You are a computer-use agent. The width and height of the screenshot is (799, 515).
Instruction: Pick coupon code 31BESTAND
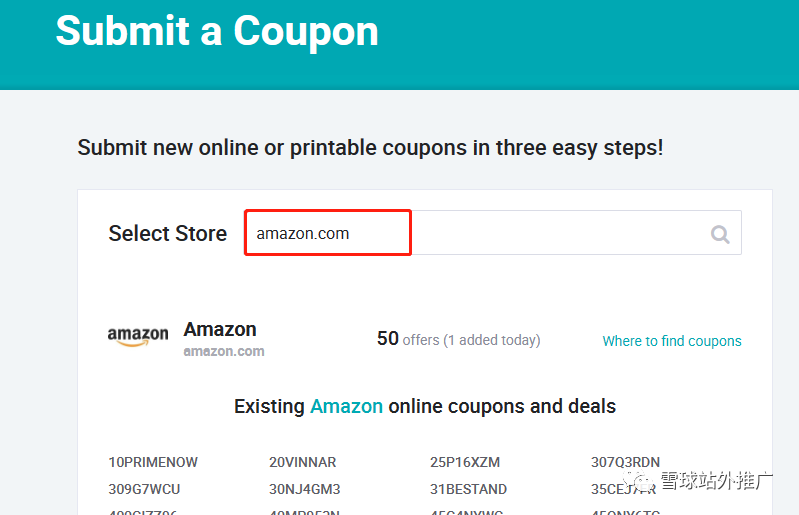pos(469,489)
